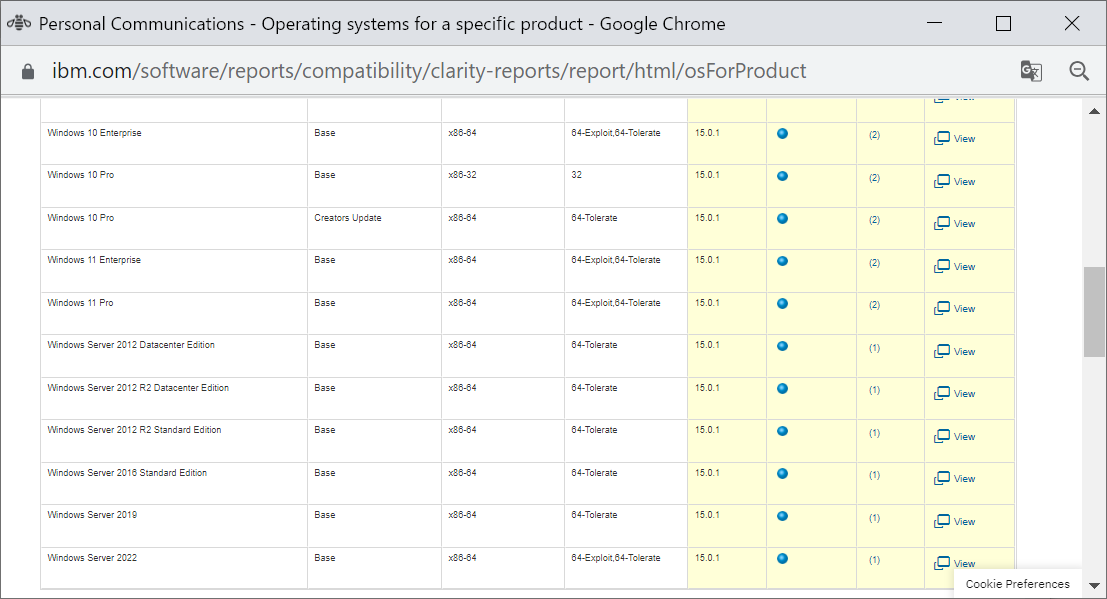Select the '32' bitness cell for Windows 10 Pro
This screenshot has width=1107, height=599.
click(577, 175)
